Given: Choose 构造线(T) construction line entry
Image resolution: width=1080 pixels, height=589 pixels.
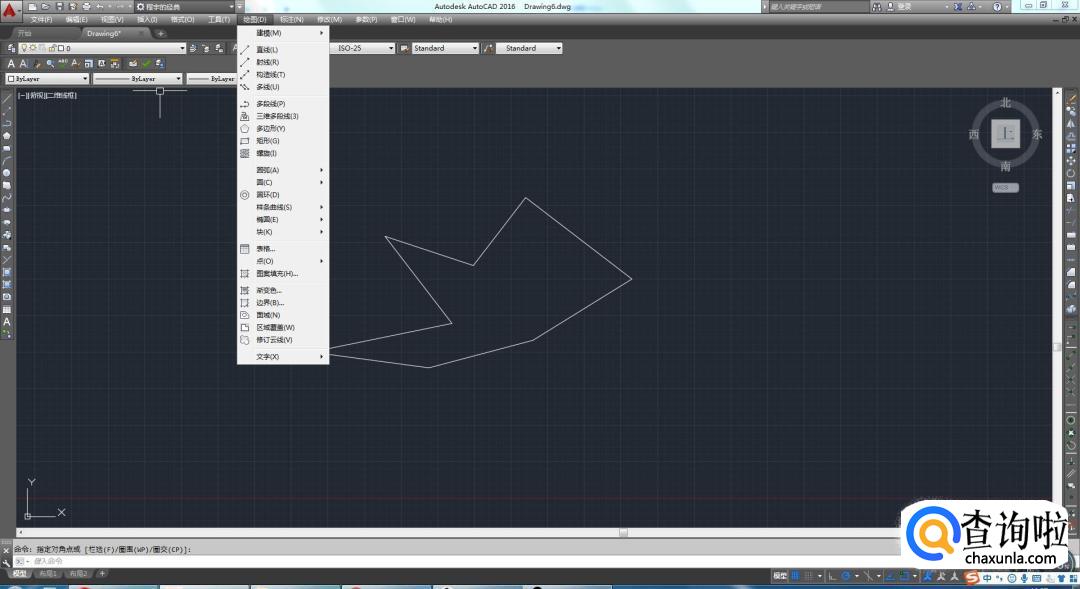Looking at the screenshot, I should click(x=282, y=74).
